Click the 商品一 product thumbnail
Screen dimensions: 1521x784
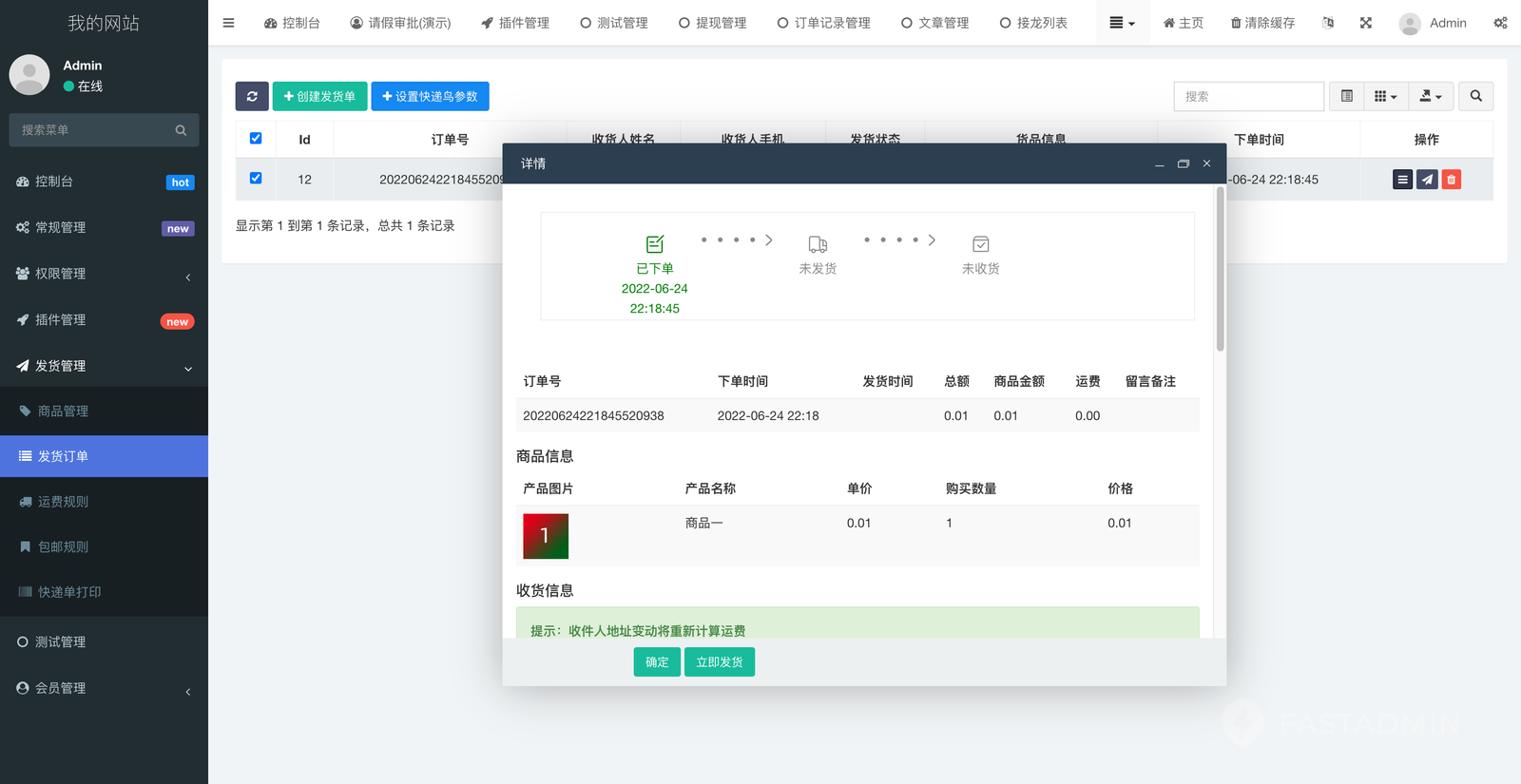point(546,536)
